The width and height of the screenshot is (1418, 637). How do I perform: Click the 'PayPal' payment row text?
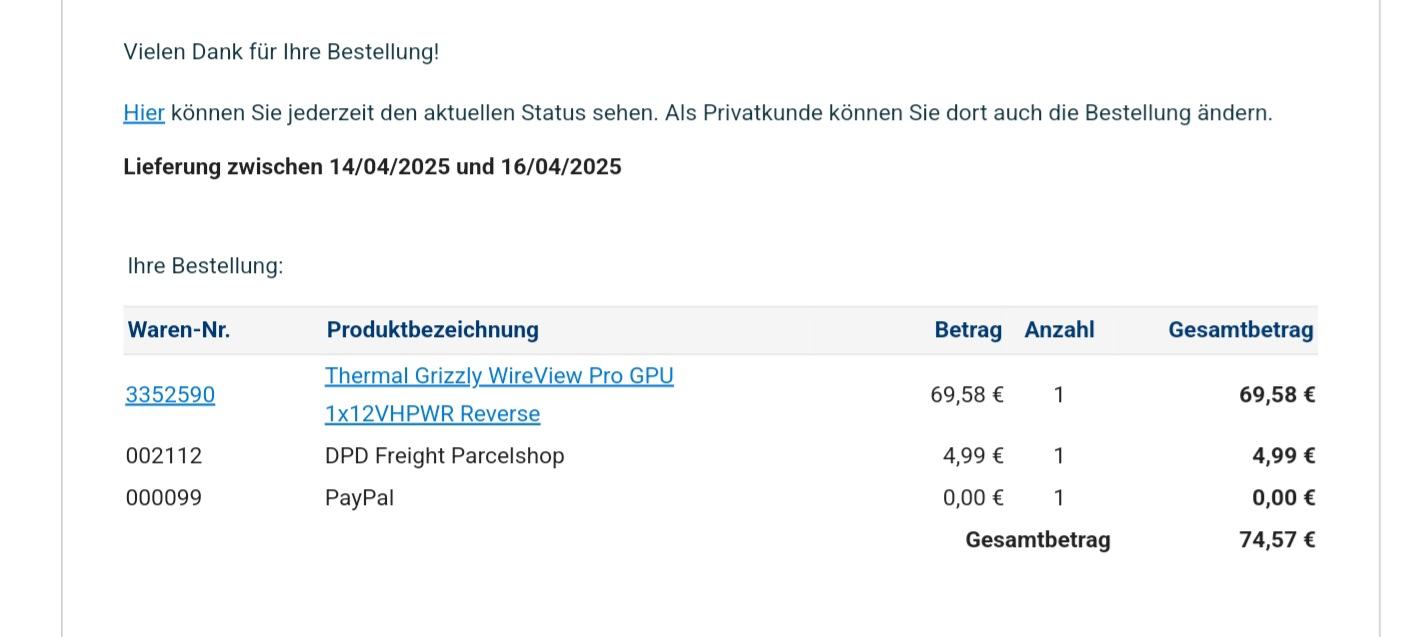tap(359, 498)
